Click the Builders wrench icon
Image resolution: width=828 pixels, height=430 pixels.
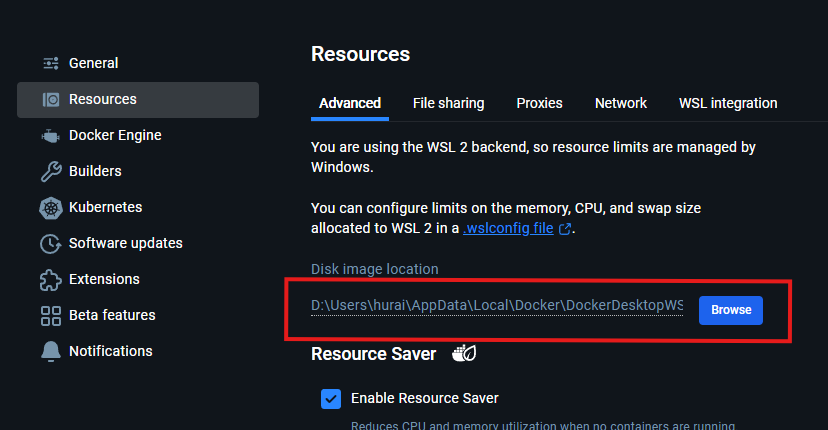tap(51, 171)
